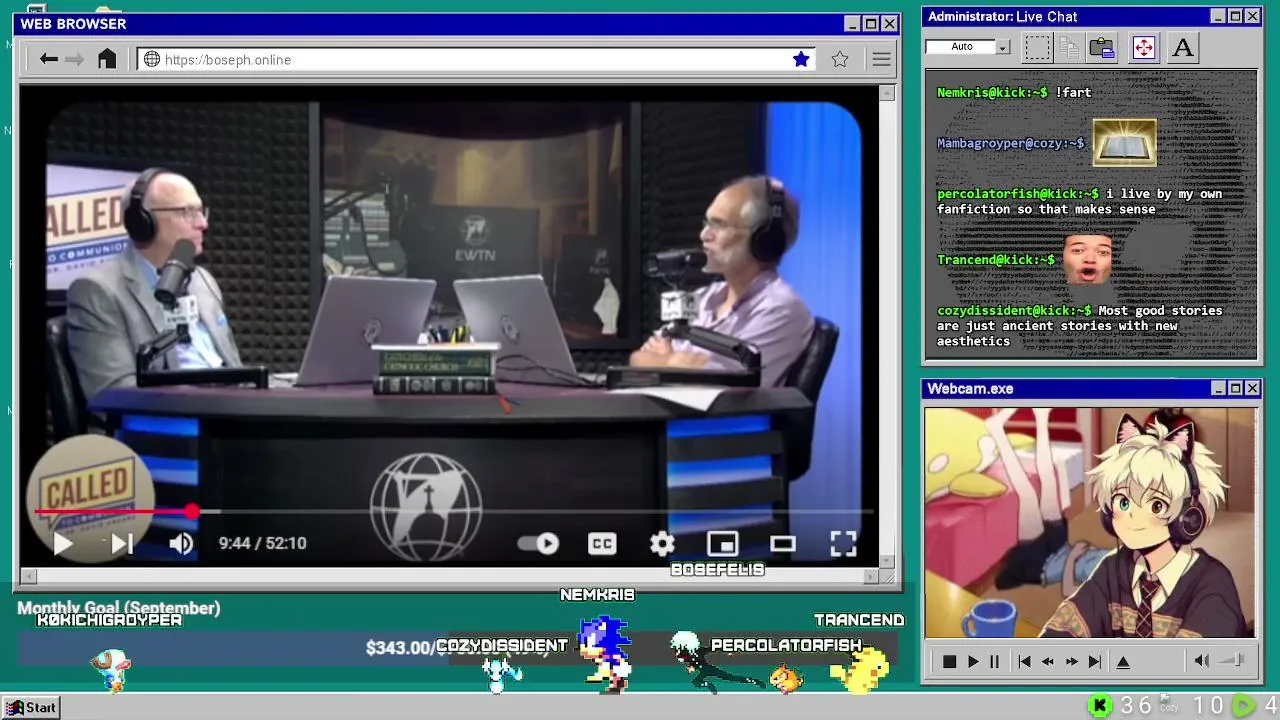
Task: Click Trancend's face emote in chat
Action: click(x=1087, y=258)
